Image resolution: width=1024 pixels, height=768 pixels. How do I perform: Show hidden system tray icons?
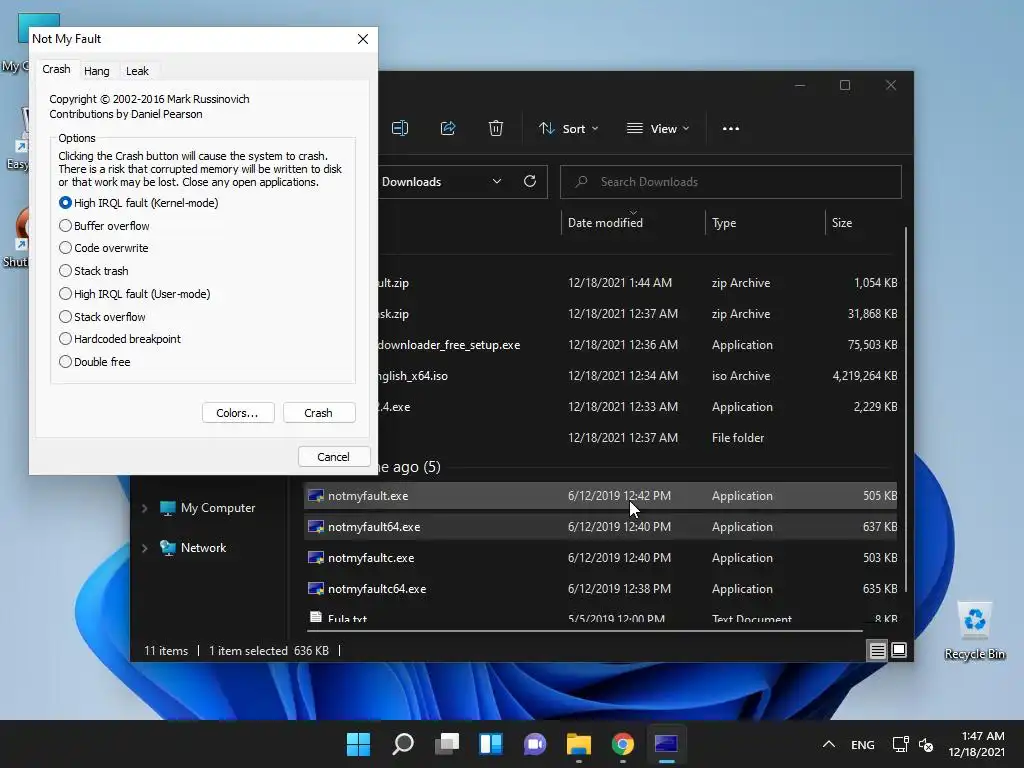pyautogui.click(x=828, y=744)
